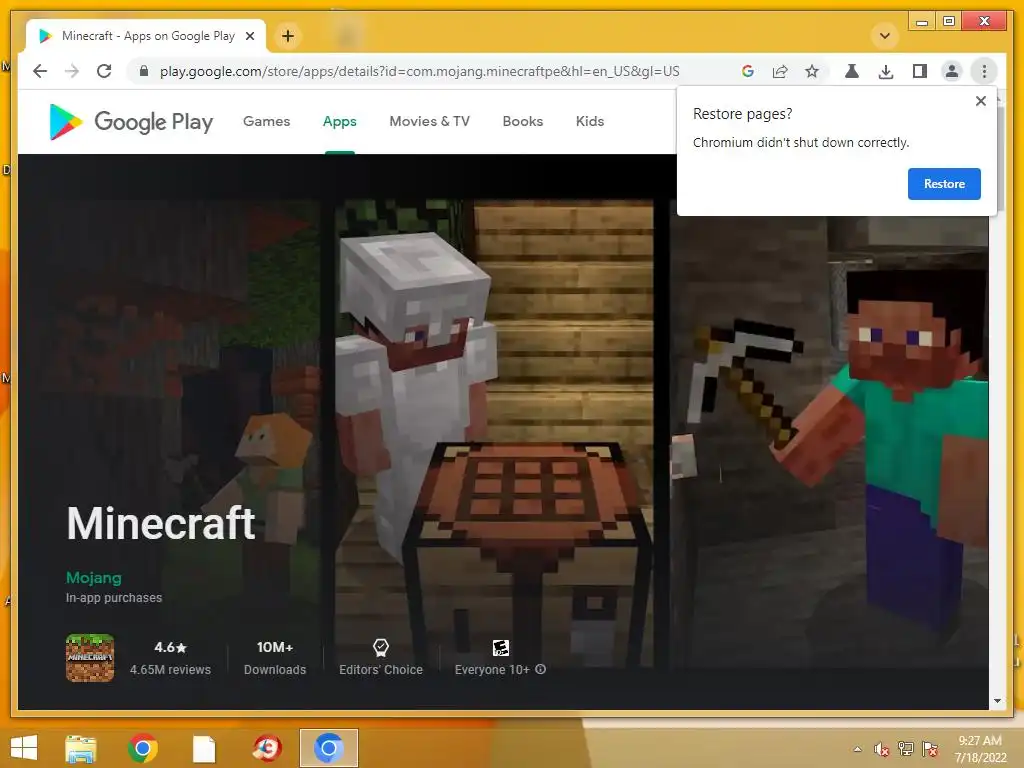Image resolution: width=1024 pixels, height=768 pixels.
Task: Bookmark this tab with the star icon
Action: 812,71
